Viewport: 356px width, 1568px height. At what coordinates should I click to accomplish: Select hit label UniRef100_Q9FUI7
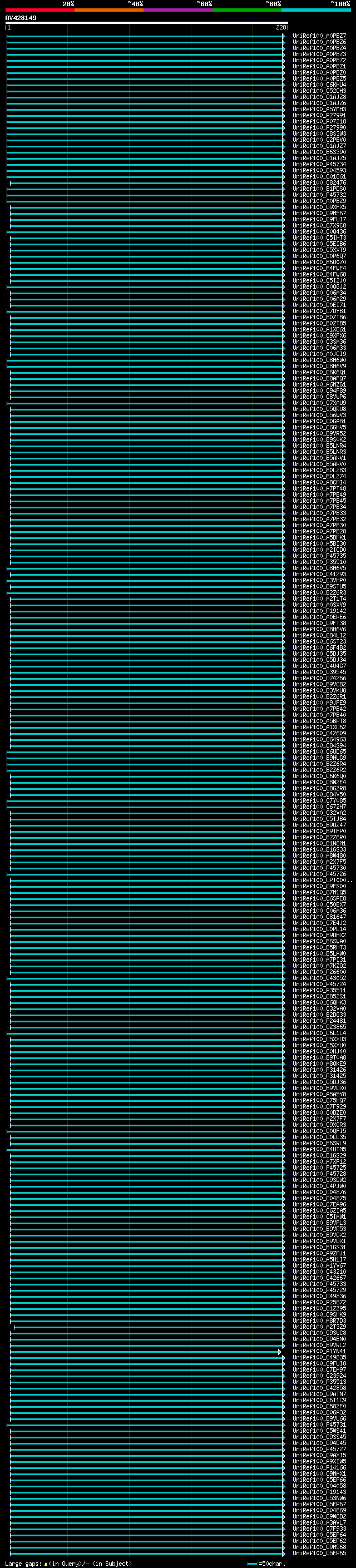[319, 219]
